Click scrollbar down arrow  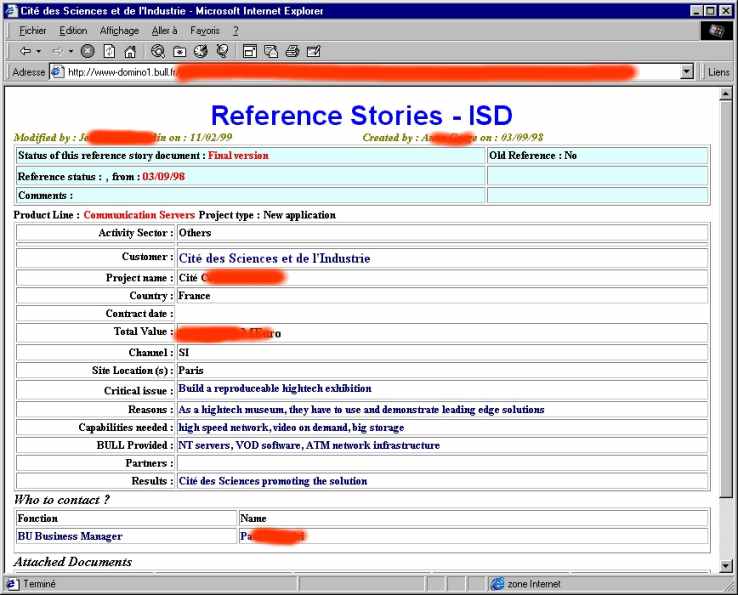click(725, 566)
